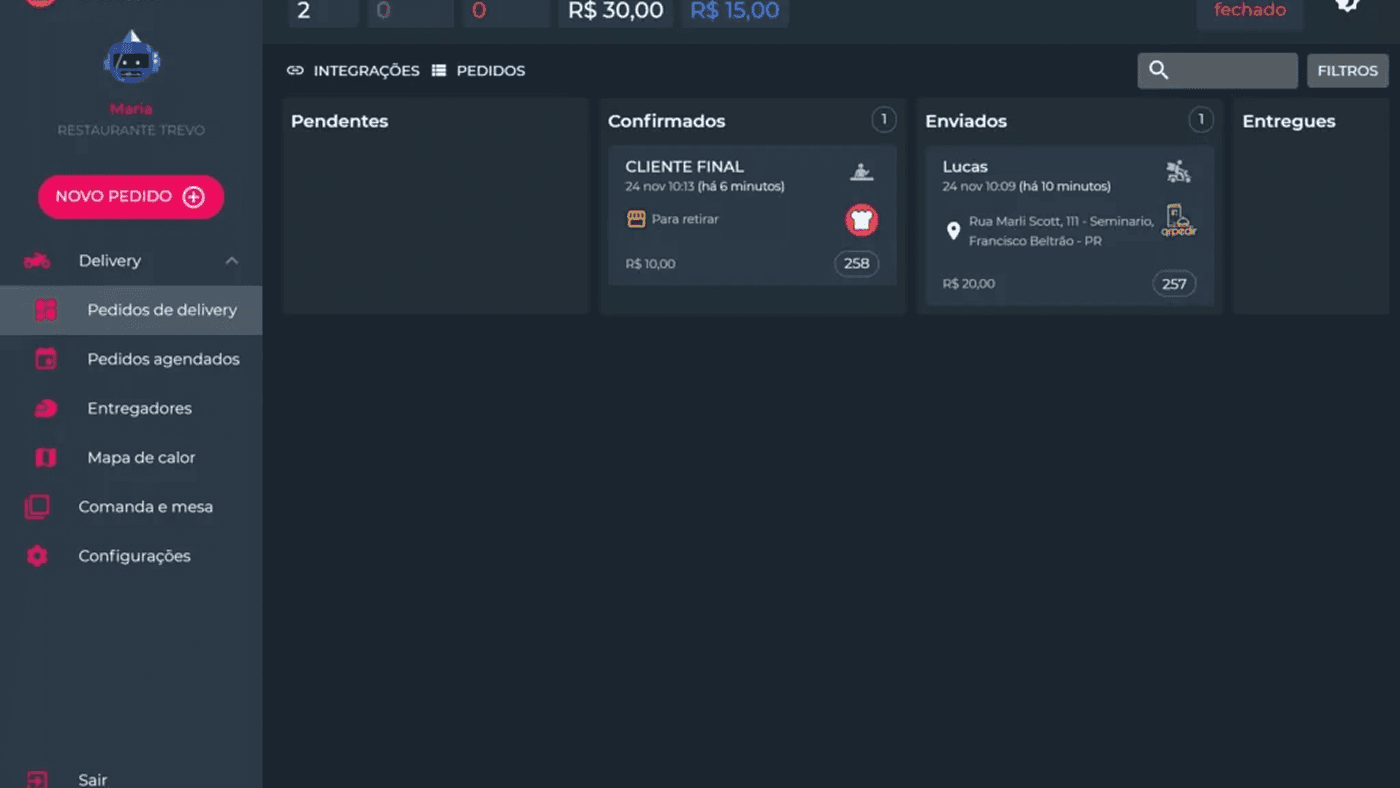Collapse the Delivery menu chevron
1400x788 pixels.
tap(231, 261)
